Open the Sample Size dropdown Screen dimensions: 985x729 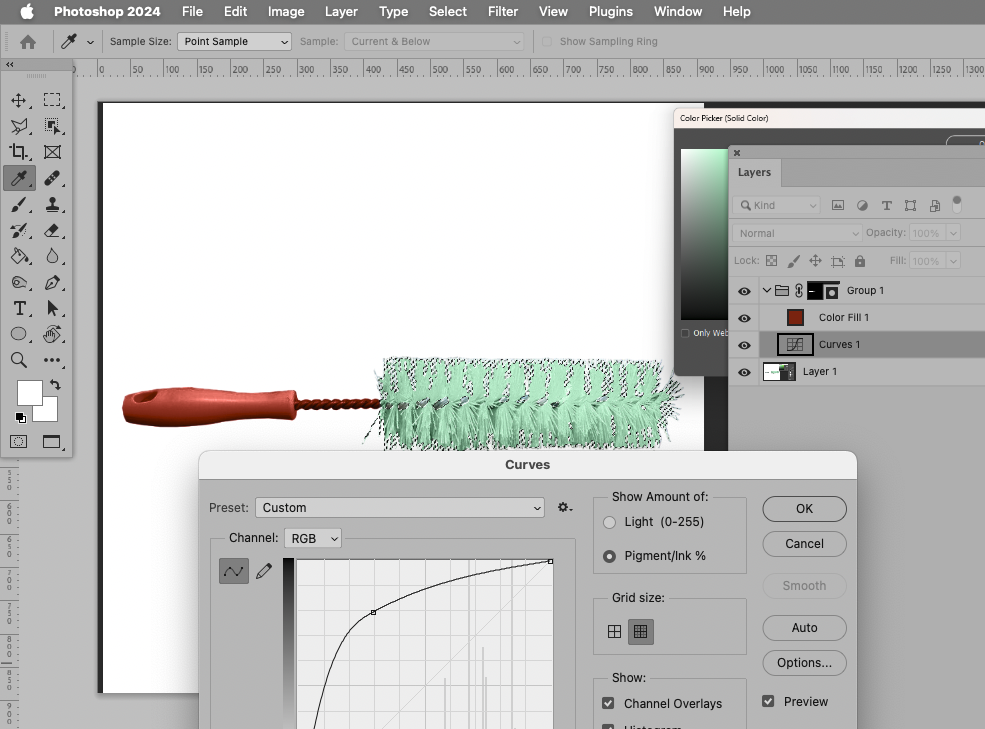pyautogui.click(x=234, y=41)
